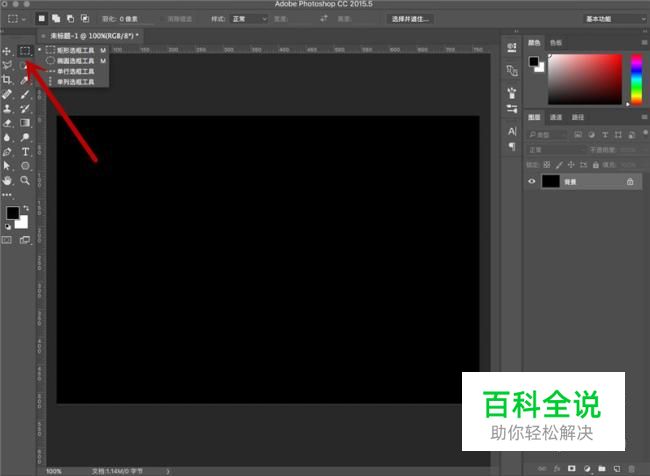Choose Elliptical Marquee Tool from flyout
The width and height of the screenshot is (650, 476).
point(73,61)
